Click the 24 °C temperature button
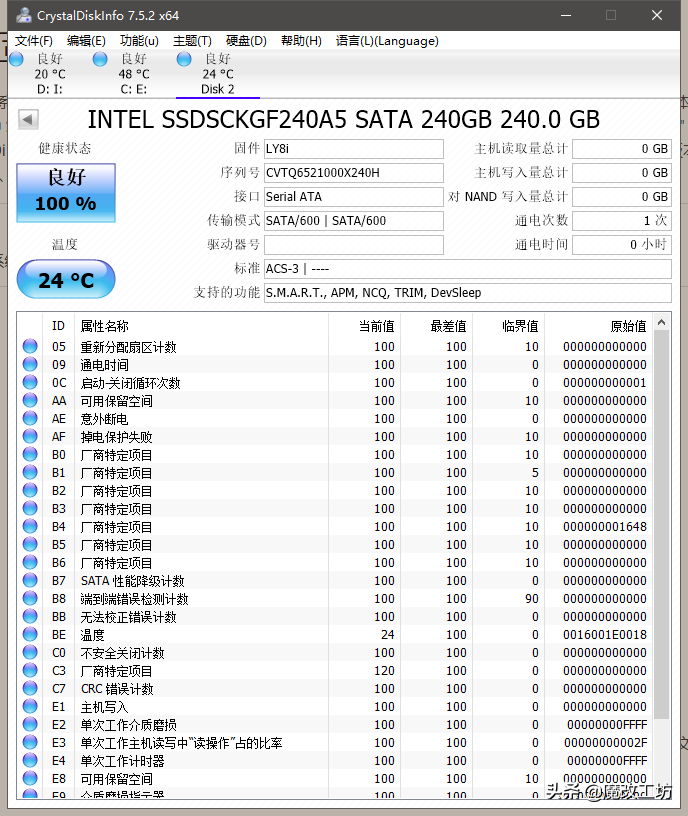This screenshot has width=688, height=816. 66,279
